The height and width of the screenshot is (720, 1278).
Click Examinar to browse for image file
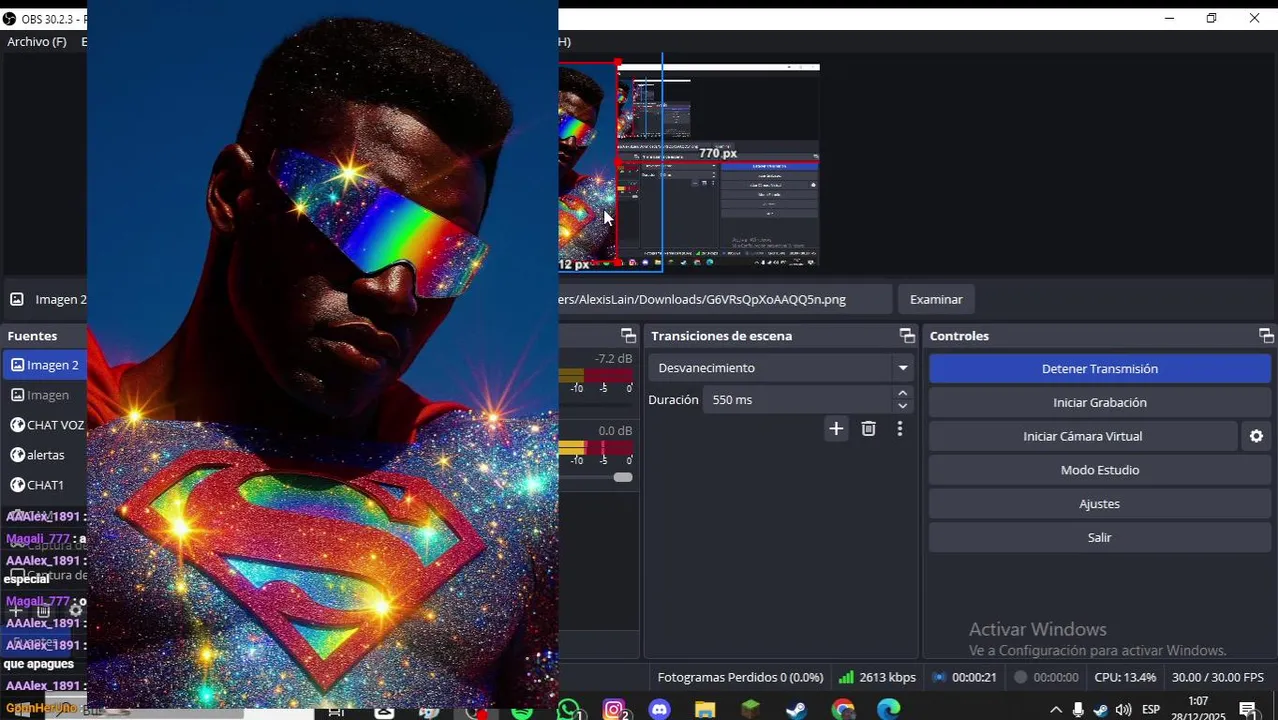click(x=936, y=299)
